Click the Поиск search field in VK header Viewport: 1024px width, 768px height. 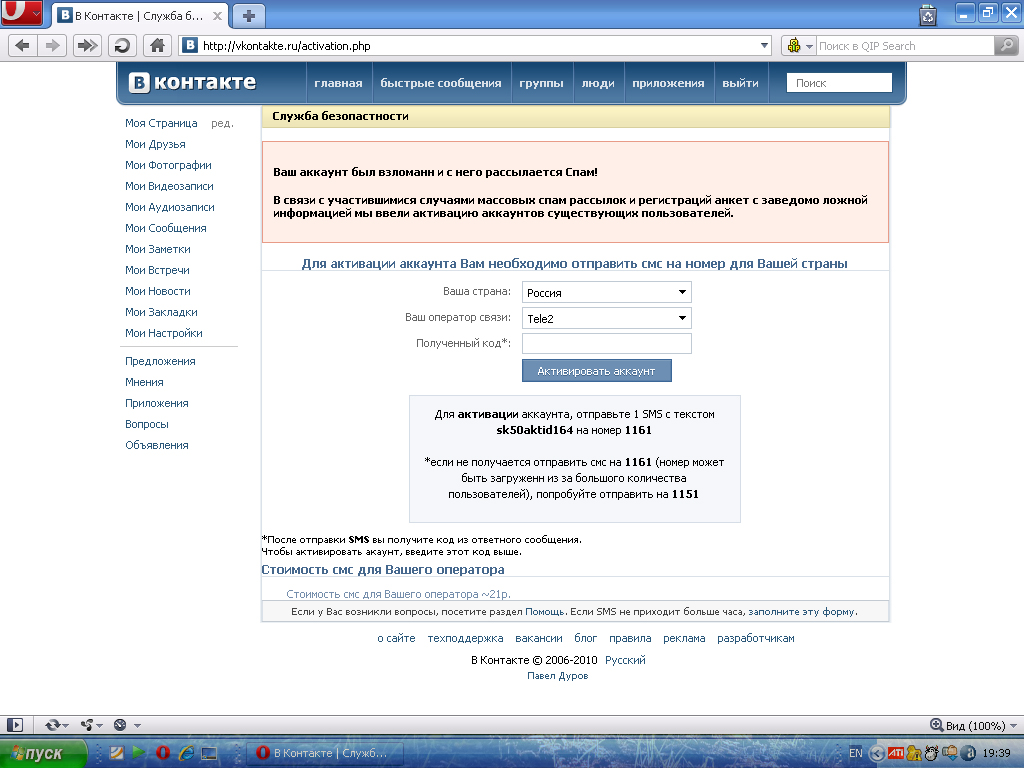(839, 83)
